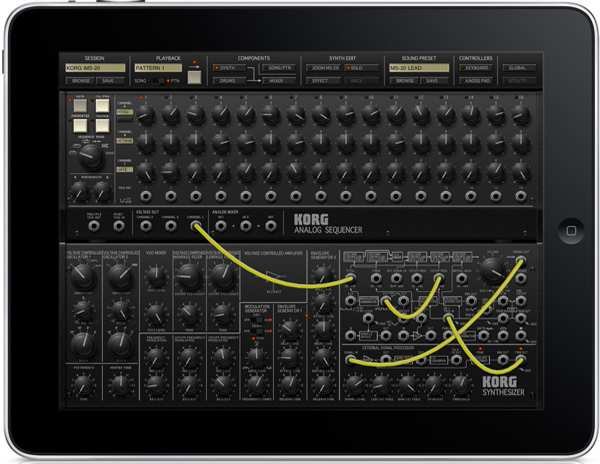Show the Kaoss Pad controller
Viewport: 600px width, 464px height.
click(476, 81)
